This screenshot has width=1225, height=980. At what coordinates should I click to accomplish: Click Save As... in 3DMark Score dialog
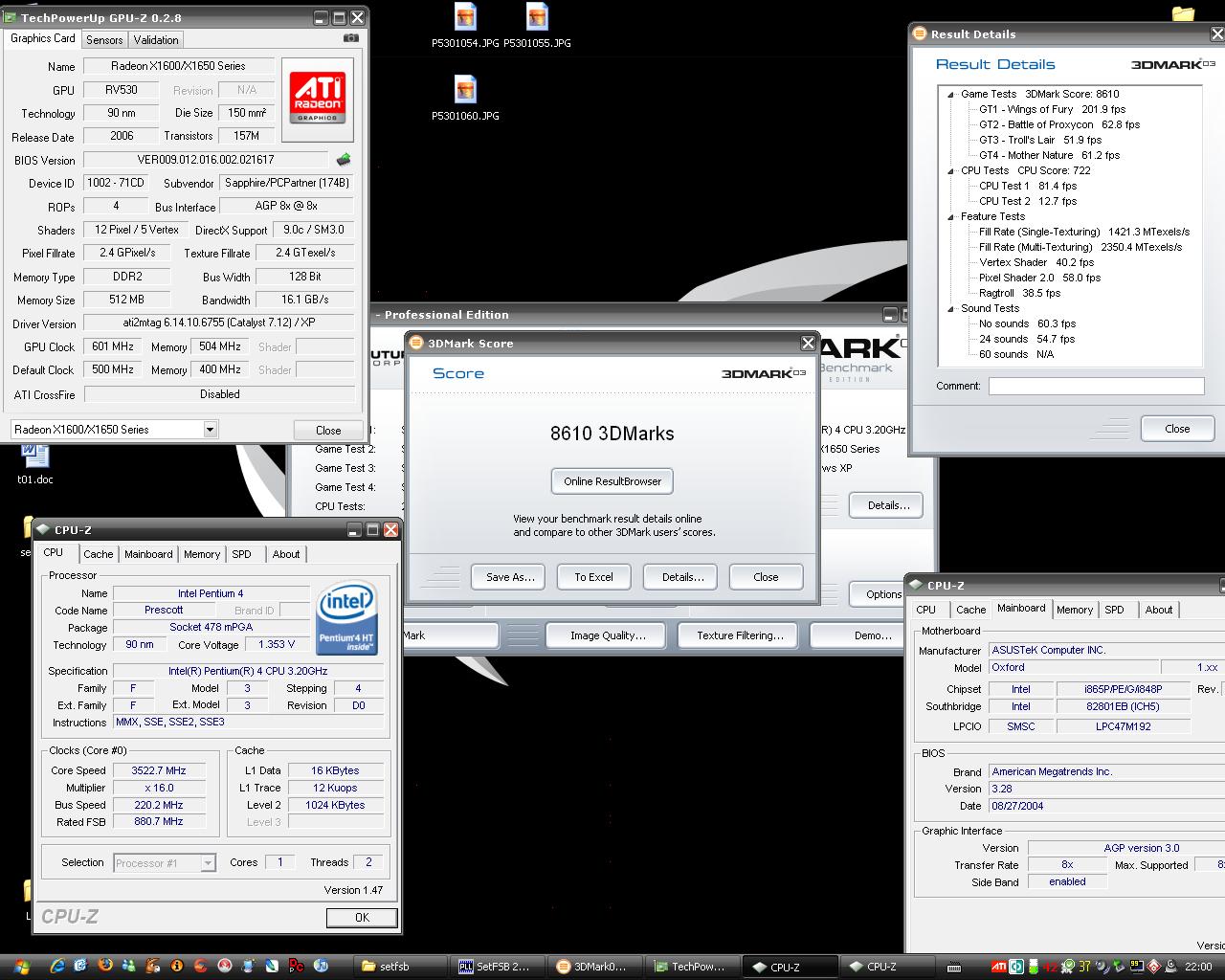(509, 577)
